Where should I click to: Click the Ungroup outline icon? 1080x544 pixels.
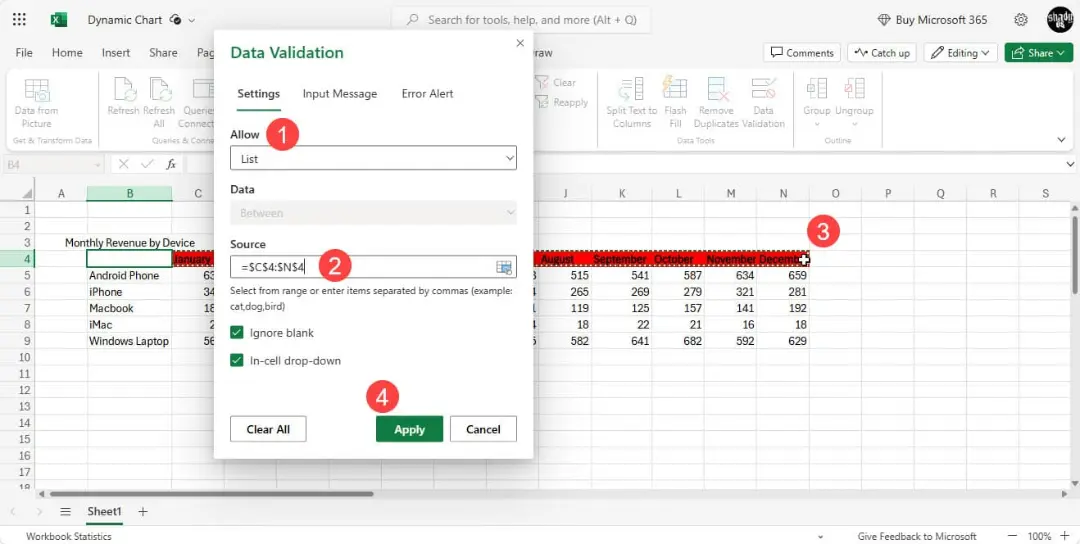click(x=855, y=89)
